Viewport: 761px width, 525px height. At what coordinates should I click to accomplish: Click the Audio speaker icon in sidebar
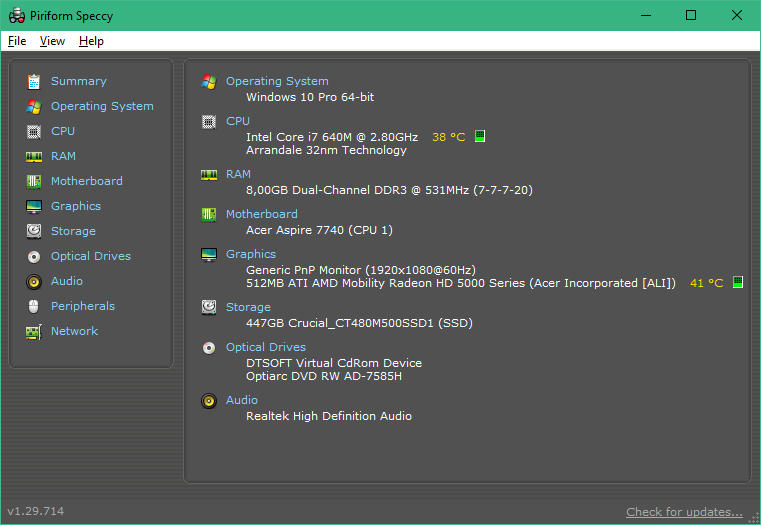coord(34,281)
